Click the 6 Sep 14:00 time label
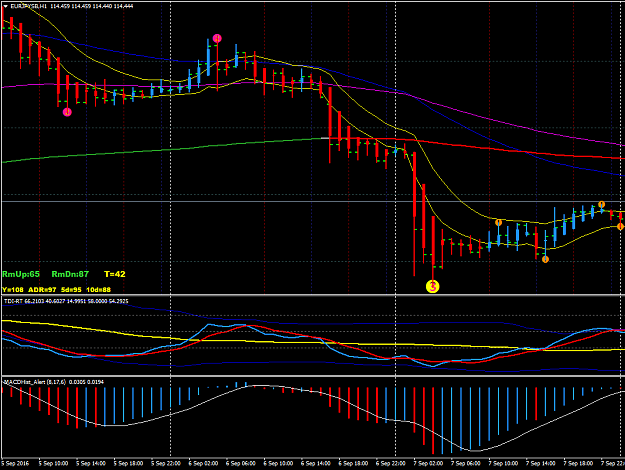The width and height of the screenshot is (625, 470). [x=315, y=463]
